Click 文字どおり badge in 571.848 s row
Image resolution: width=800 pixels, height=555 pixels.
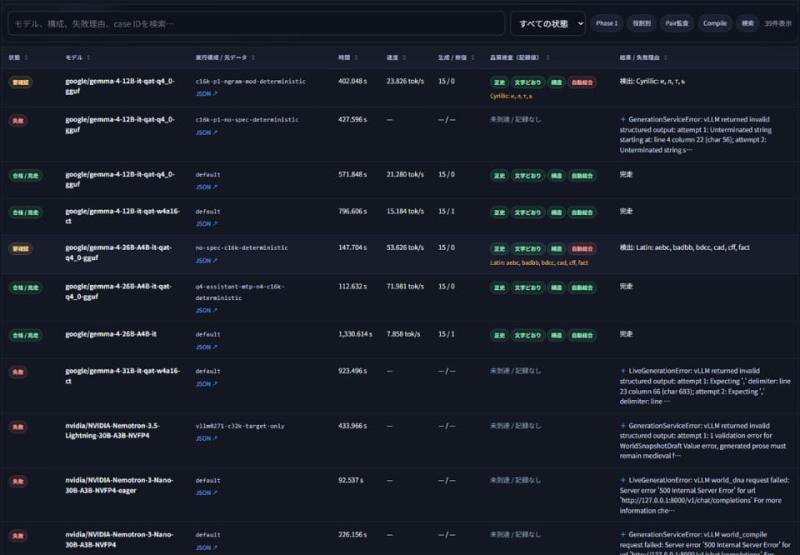[528, 175]
